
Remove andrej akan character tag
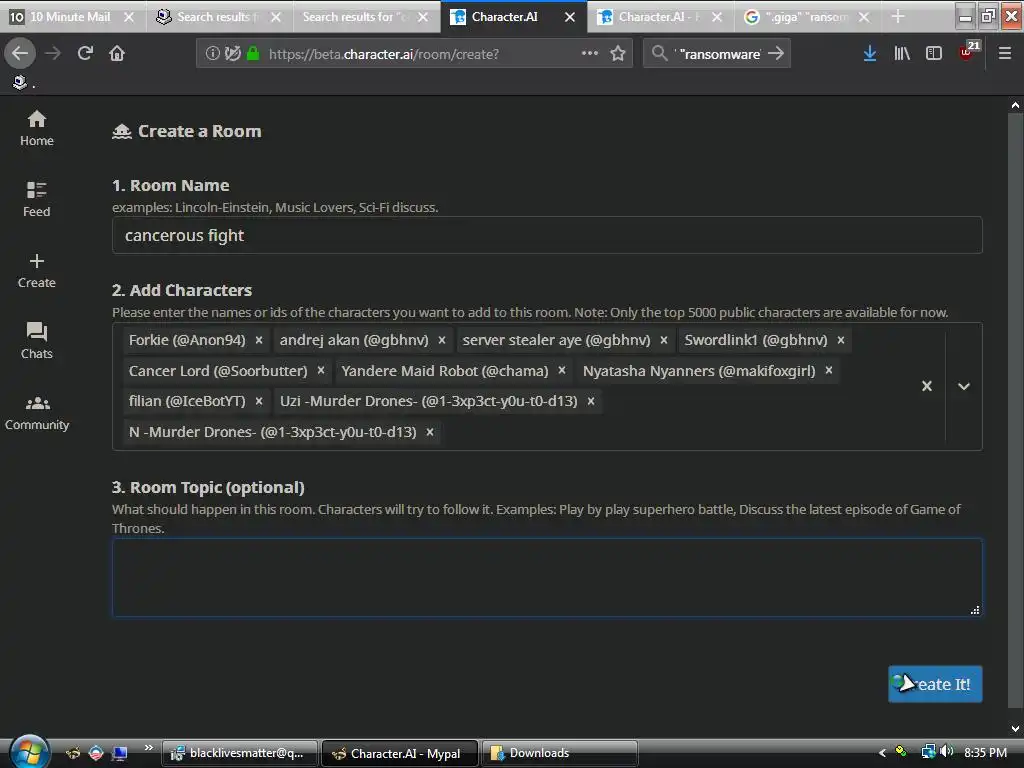pyautogui.click(x=442, y=340)
